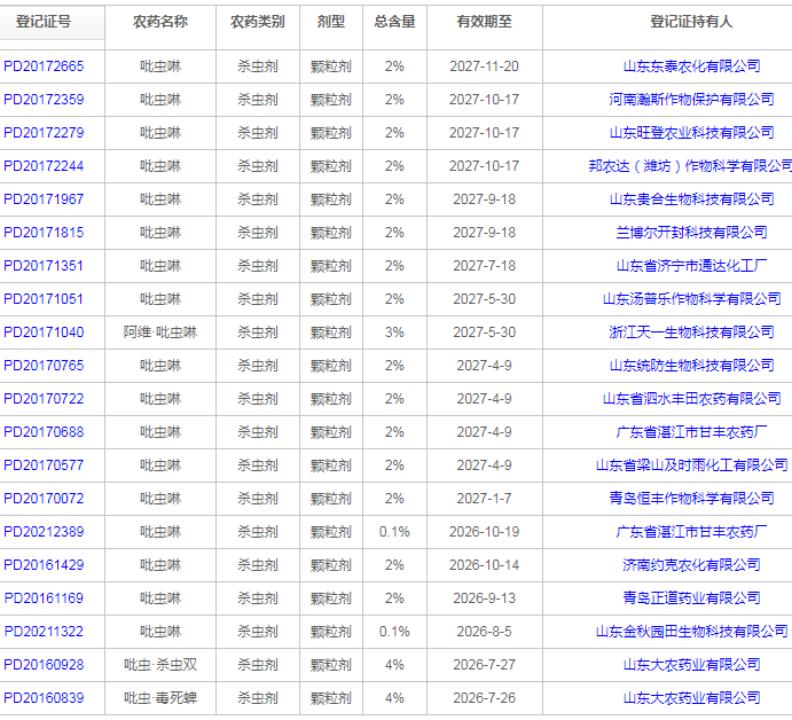The height and width of the screenshot is (720, 792).
Task: Open holder 兰博尔开封科技有限公司
Action: 691,232
